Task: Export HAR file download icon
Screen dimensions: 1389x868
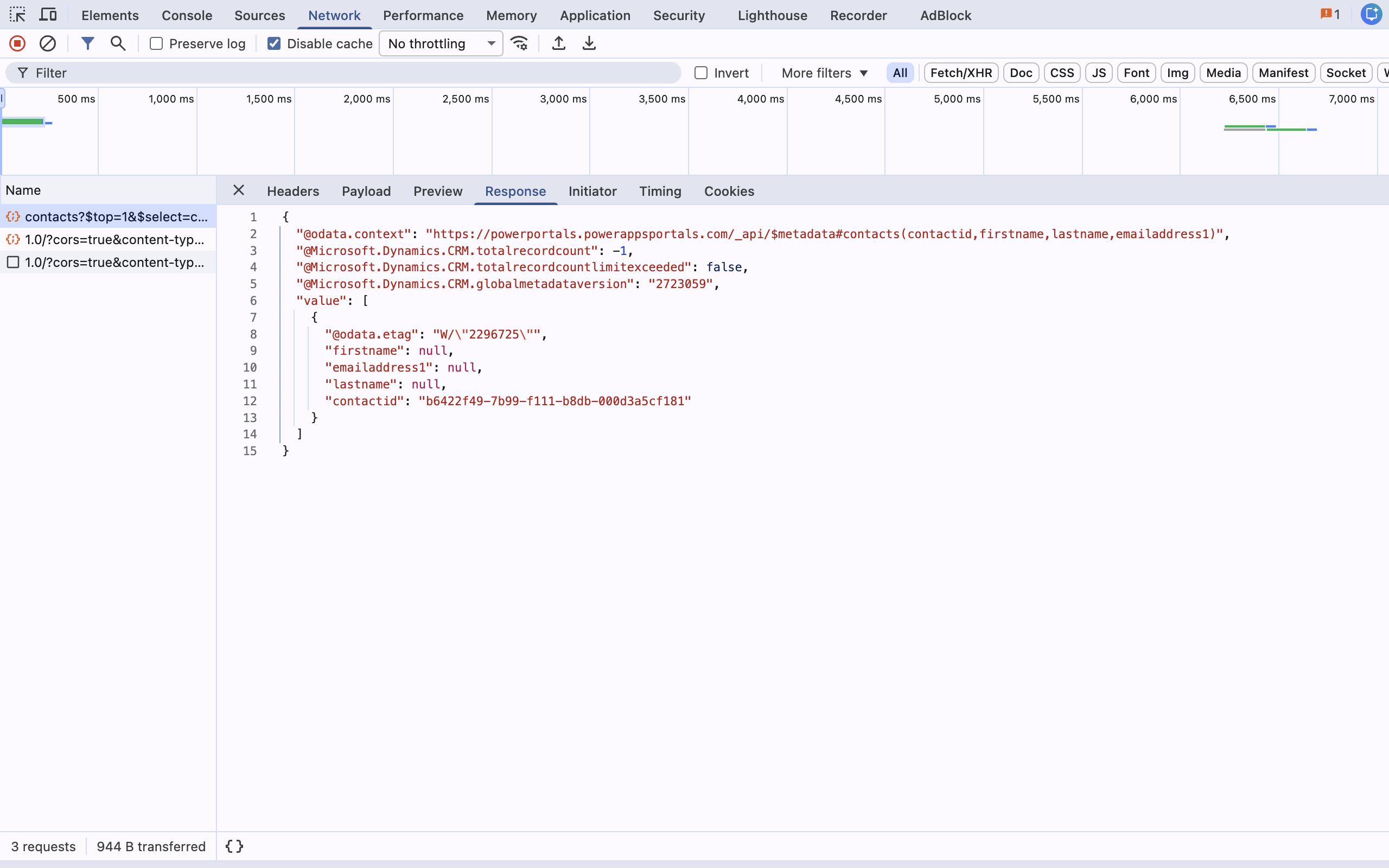Action: tap(589, 43)
